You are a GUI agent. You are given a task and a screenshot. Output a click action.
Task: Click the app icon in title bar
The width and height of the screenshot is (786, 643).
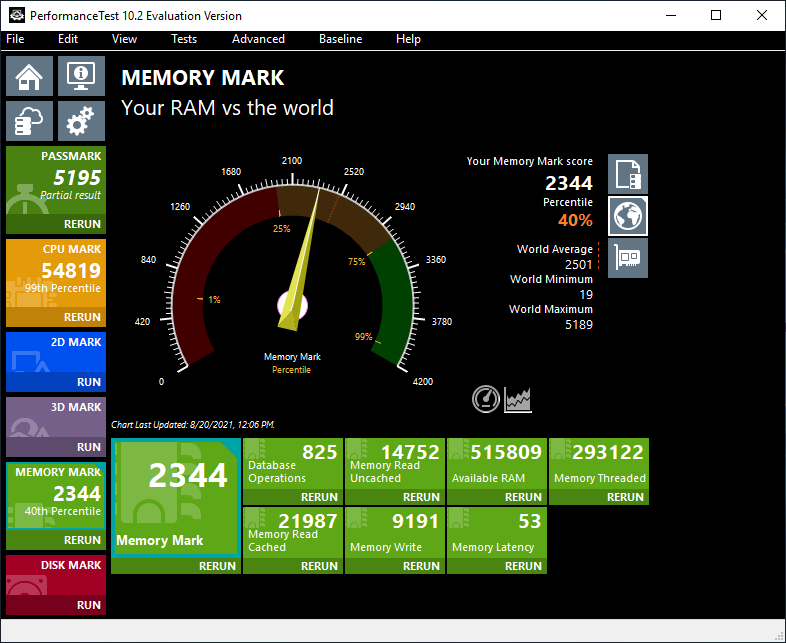[17, 16]
